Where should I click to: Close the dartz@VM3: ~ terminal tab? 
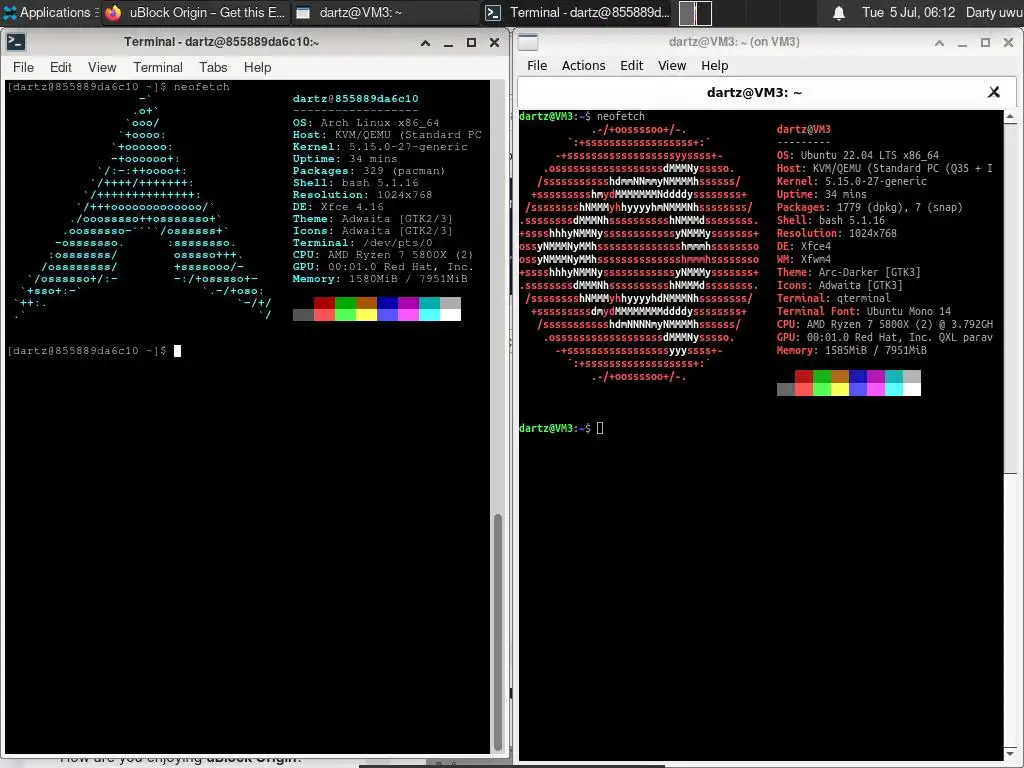994,92
